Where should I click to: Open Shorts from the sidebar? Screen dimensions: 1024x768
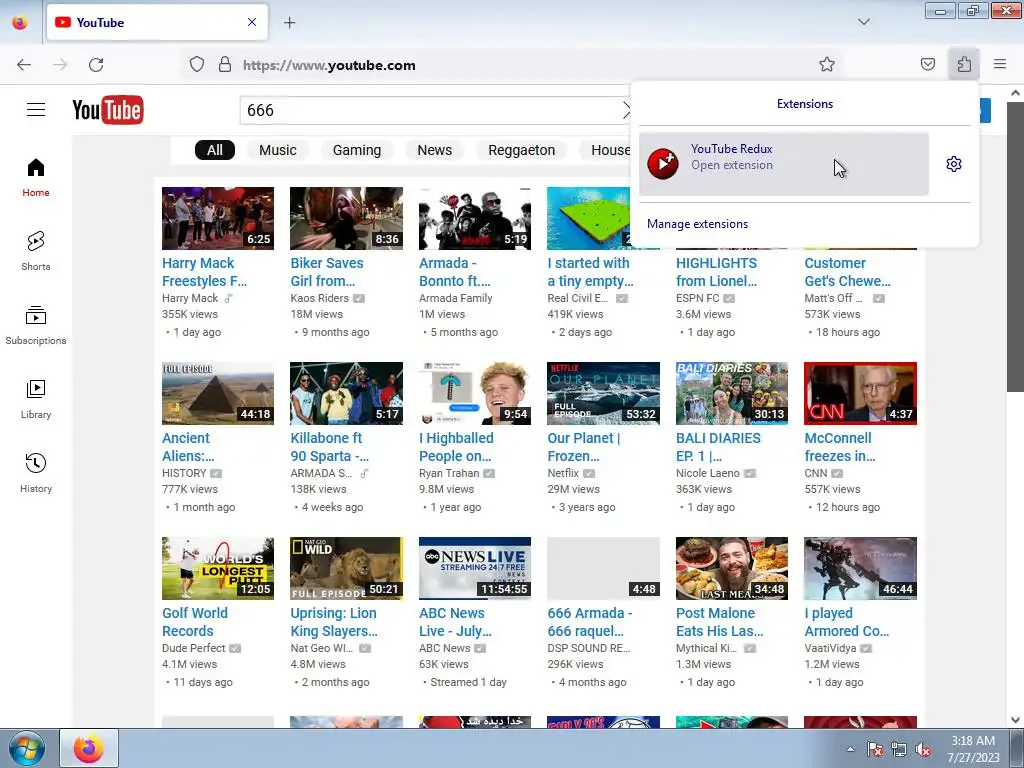click(36, 251)
